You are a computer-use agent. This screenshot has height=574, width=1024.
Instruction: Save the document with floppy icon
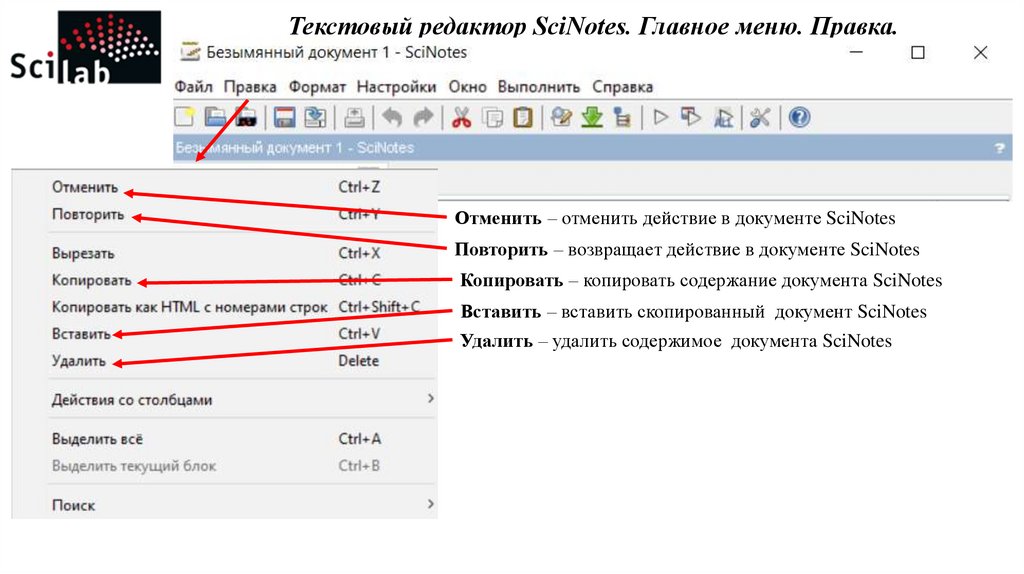coord(284,118)
